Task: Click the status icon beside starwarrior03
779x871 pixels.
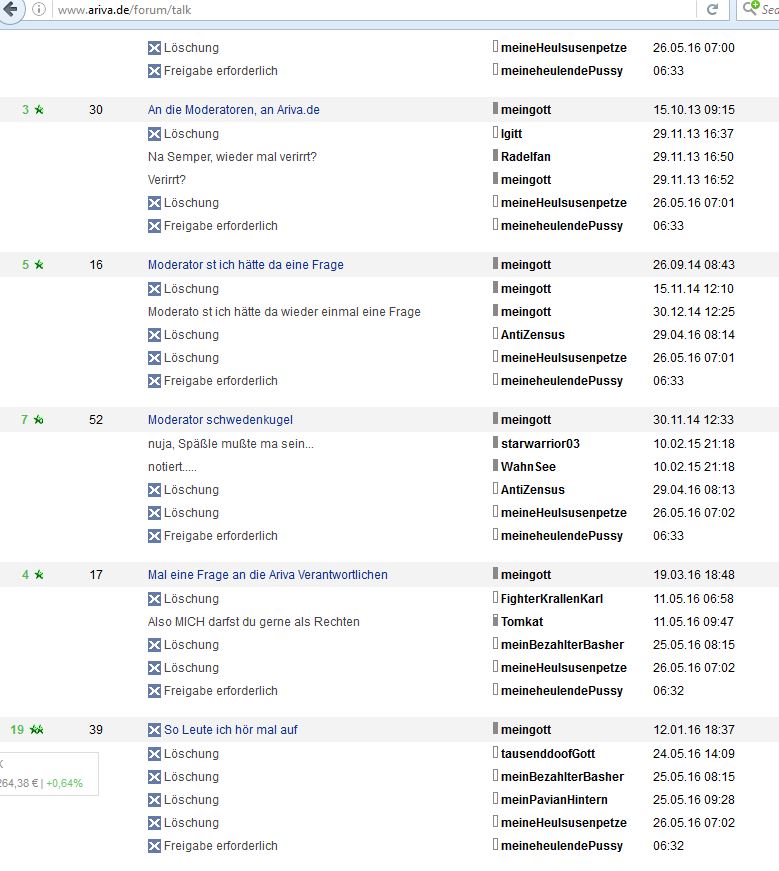Action: (494, 443)
